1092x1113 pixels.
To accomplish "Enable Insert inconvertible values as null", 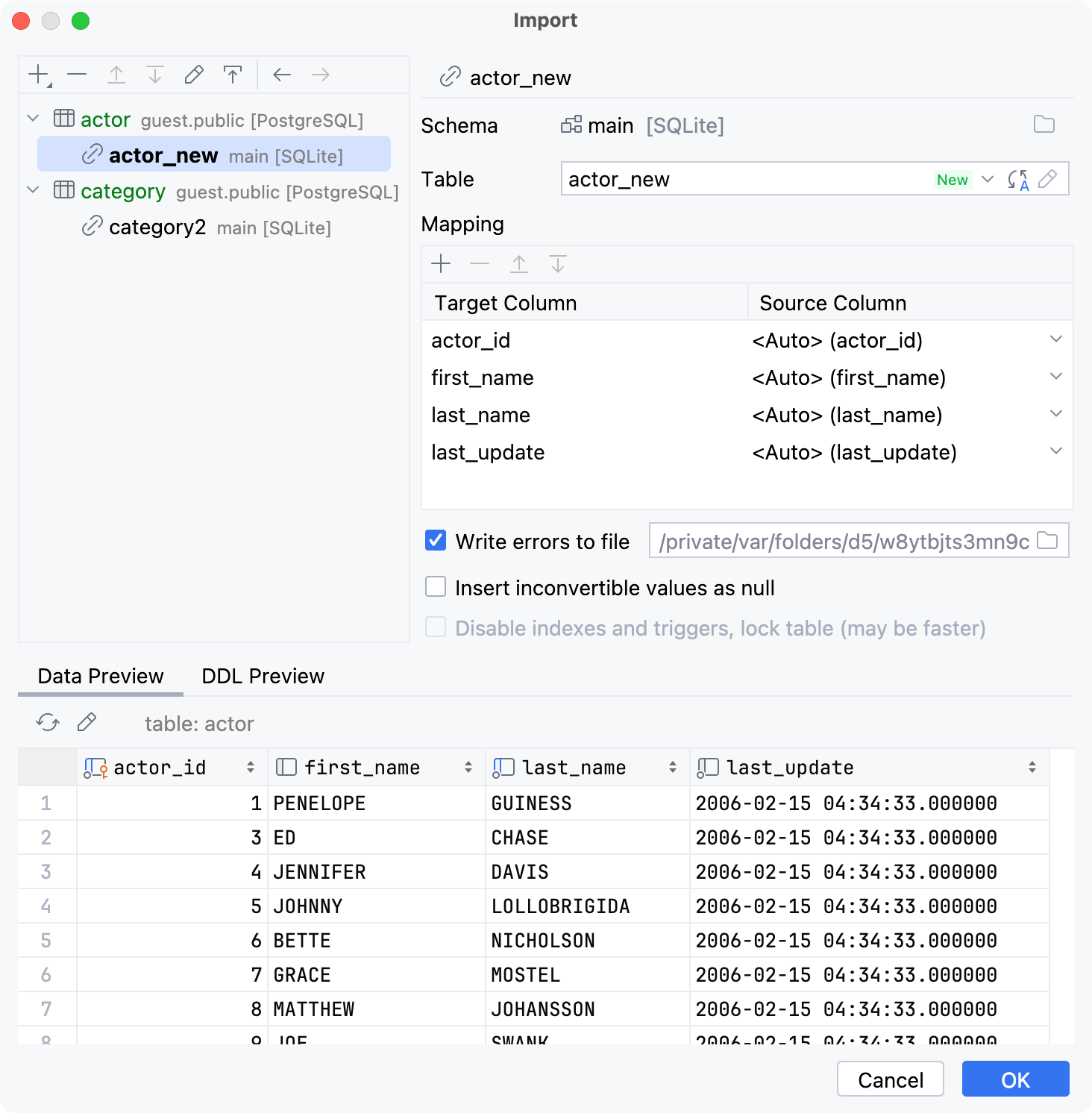I will [435, 587].
